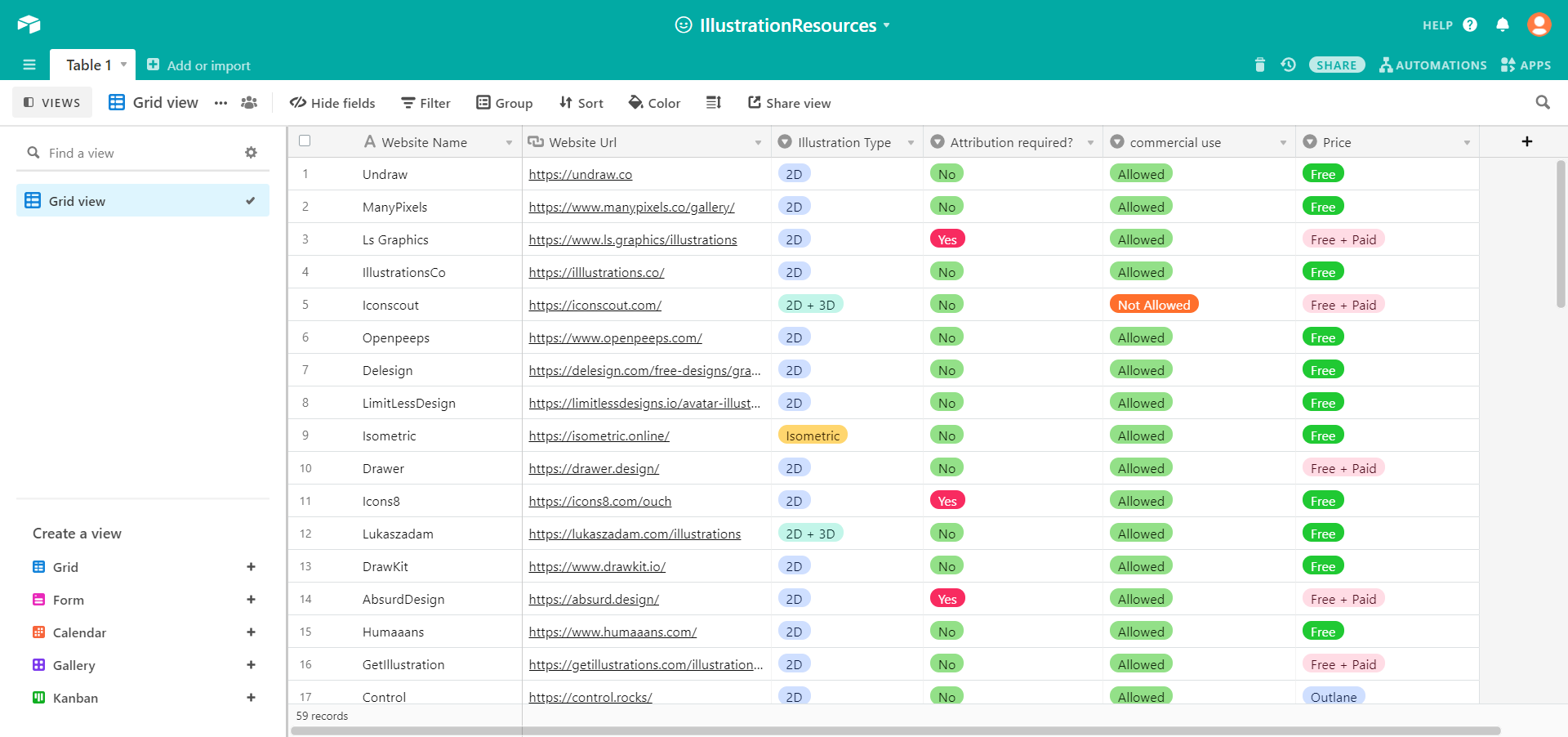
Task: Open the https://icons8.com/ouch link
Action: (600, 501)
